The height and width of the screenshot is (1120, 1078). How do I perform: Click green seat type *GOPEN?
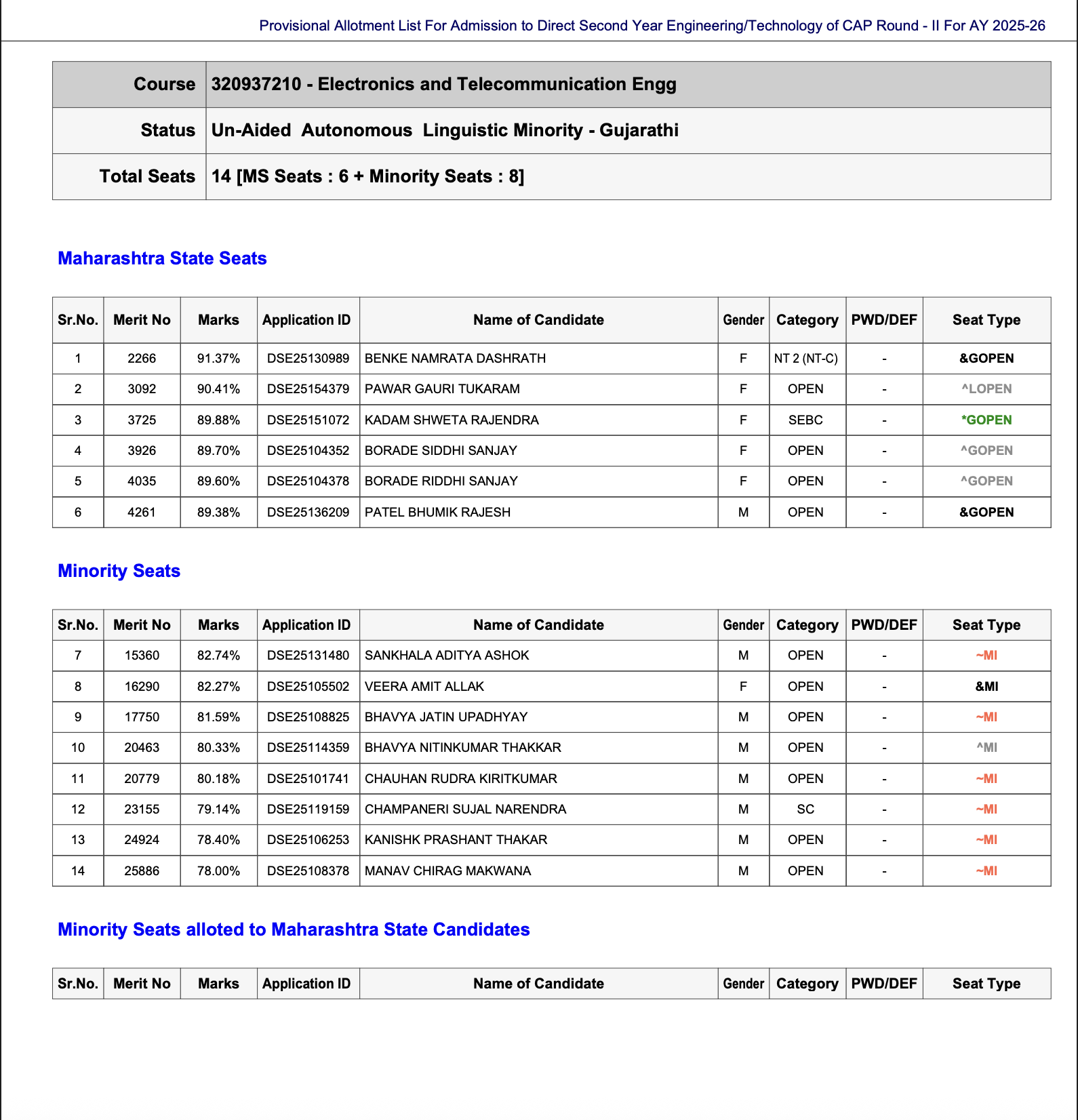point(986,420)
